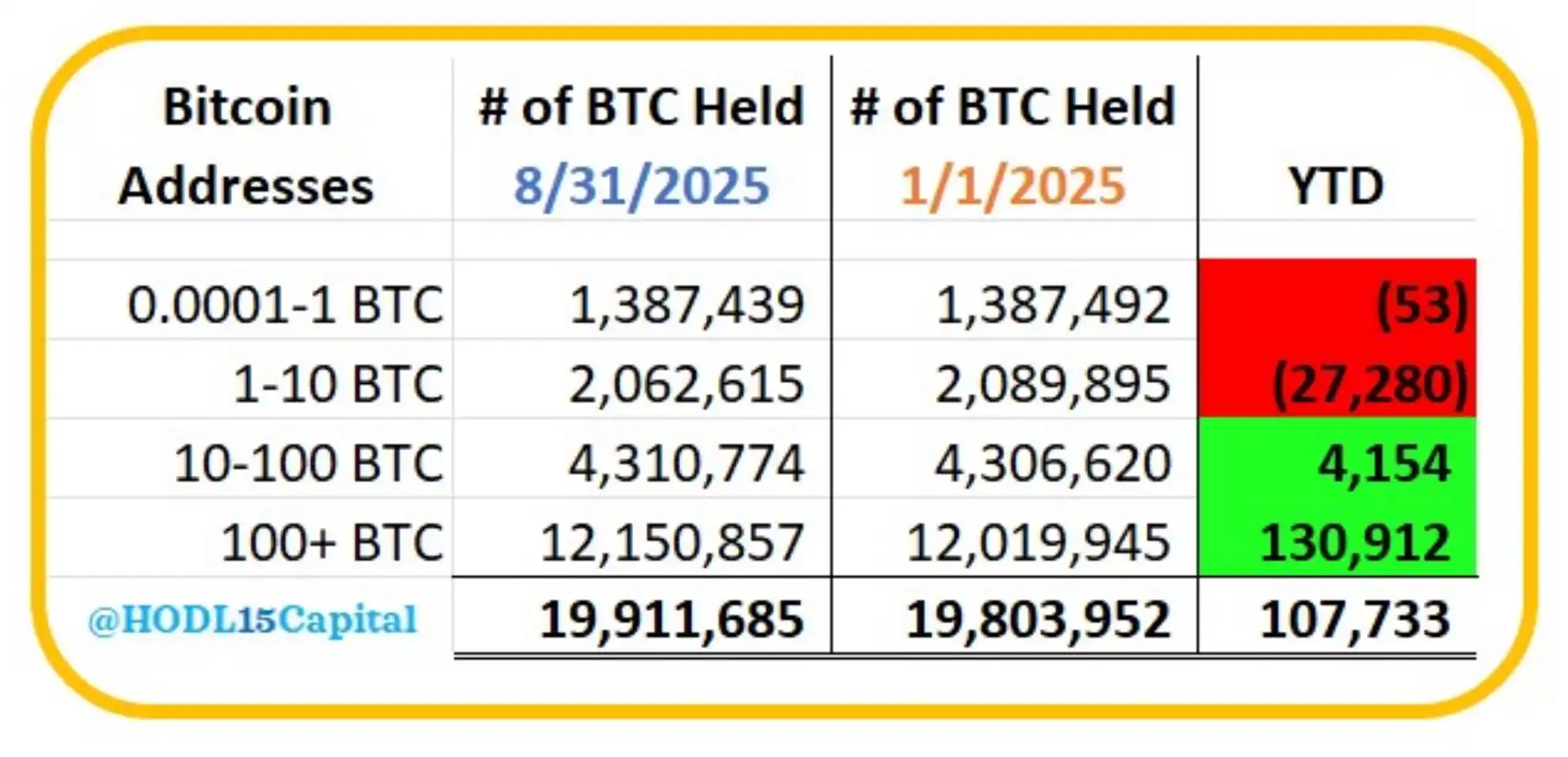The height and width of the screenshot is (757, 1568).
Task: Click the 10-100 BTC row label
Action: pyautogui.click(x=308, y=463)
